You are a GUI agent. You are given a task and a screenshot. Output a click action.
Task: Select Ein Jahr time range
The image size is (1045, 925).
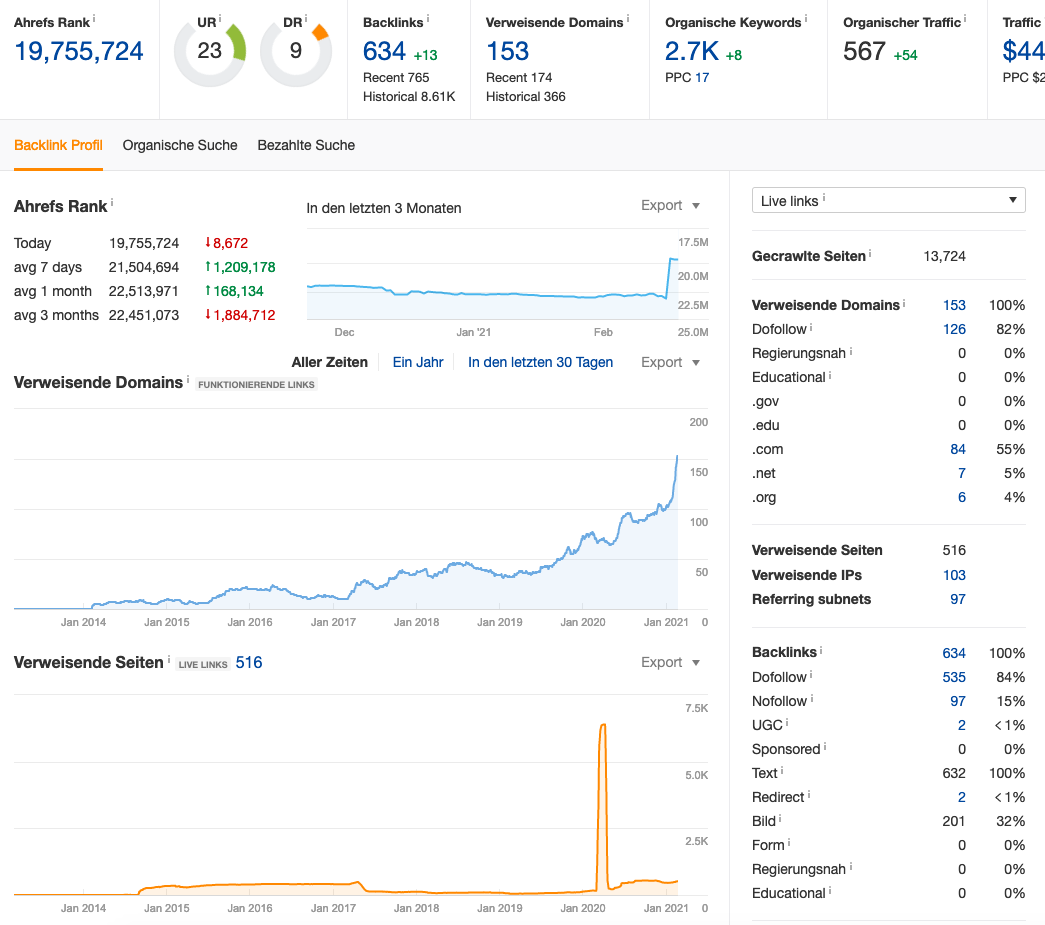tap(418, 362)
